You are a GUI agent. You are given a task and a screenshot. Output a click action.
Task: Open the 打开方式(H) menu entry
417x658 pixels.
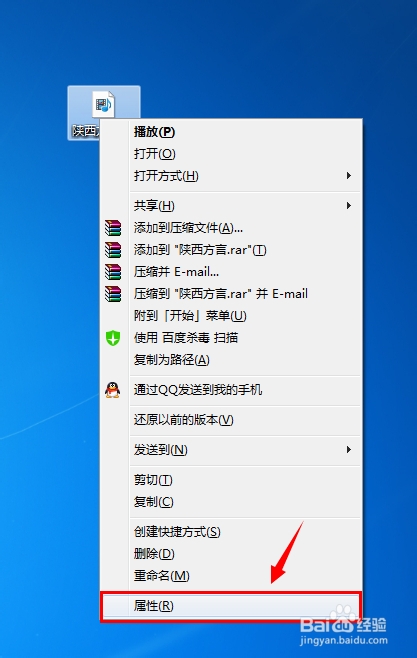[166, 175]
